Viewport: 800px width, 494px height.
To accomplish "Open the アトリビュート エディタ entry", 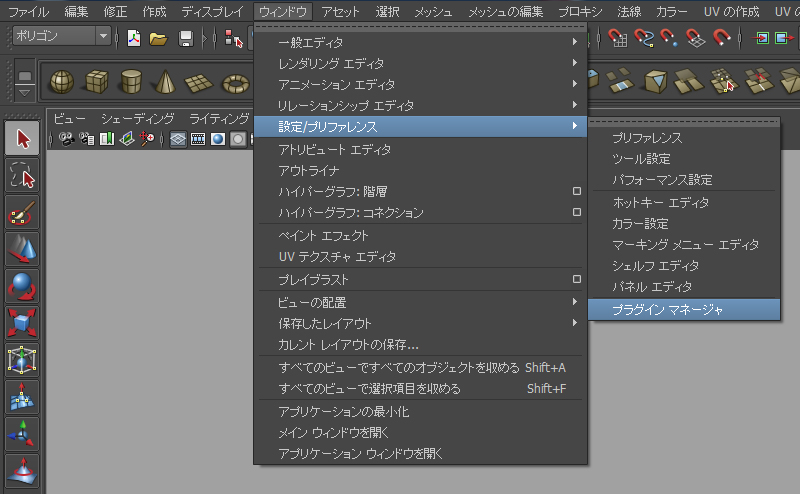I will pyautogui.click(x=421, y=149).
